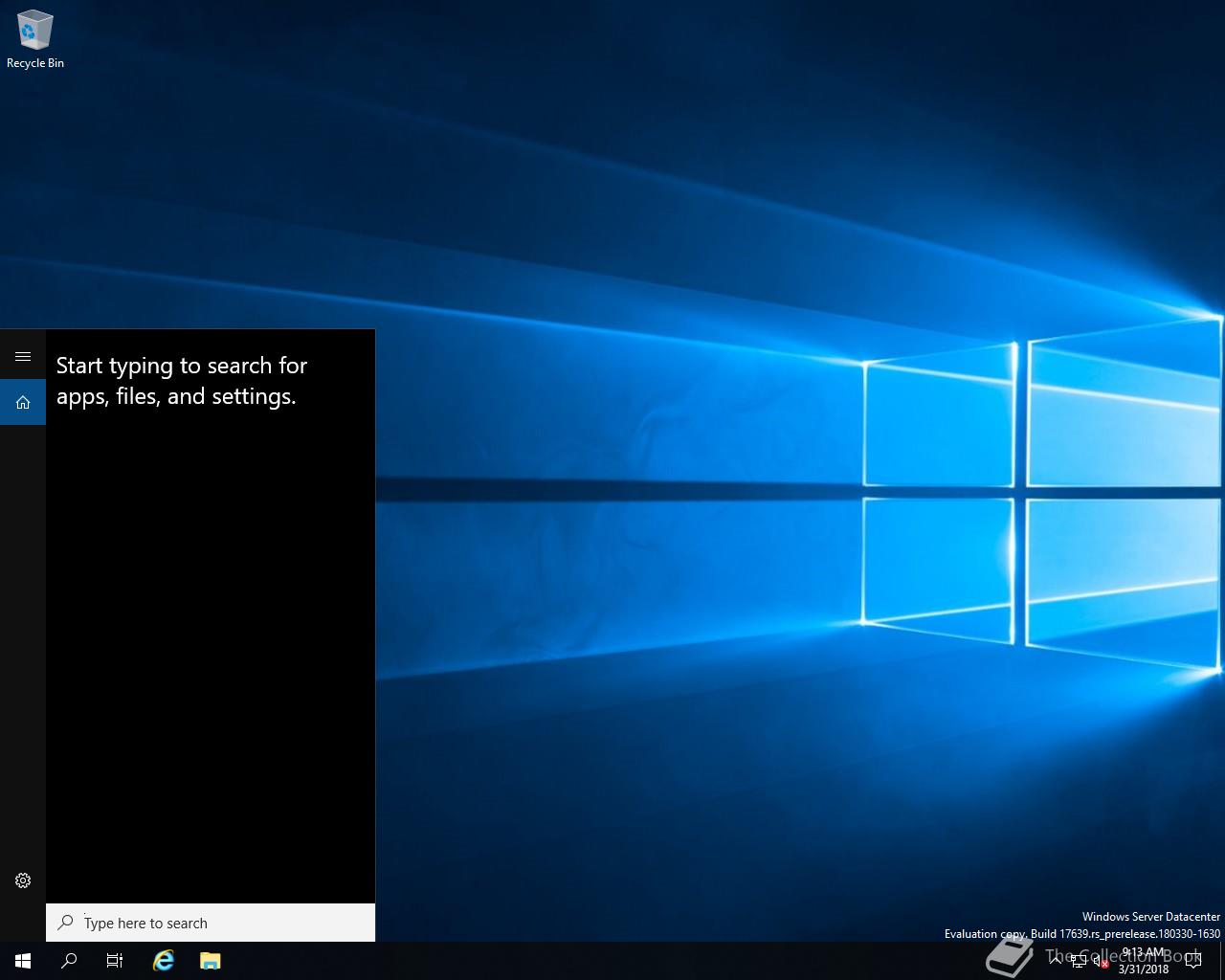This screenshot has height=980, width=1225.
Task: Open Task View on the taskbar
Action: tap(115, 961)
